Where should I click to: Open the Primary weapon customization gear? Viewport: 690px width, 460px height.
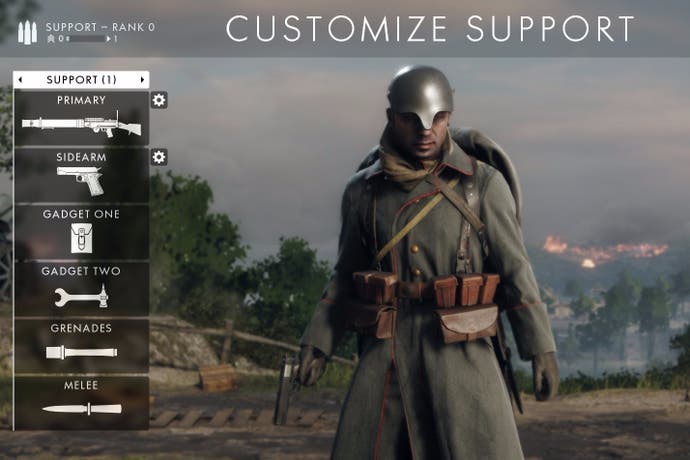pyautogui.click(x=159, y=100)
